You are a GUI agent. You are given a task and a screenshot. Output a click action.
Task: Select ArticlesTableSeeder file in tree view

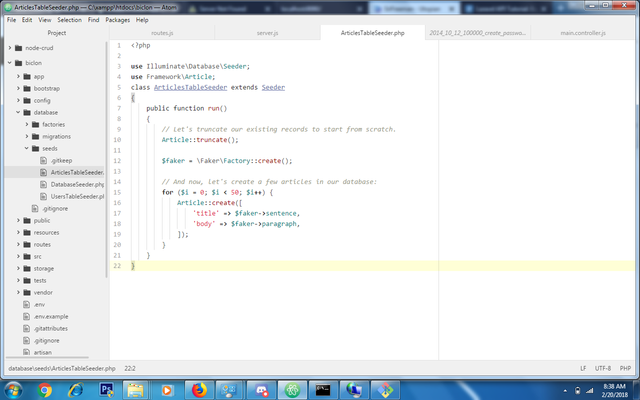tap(55, 172)
